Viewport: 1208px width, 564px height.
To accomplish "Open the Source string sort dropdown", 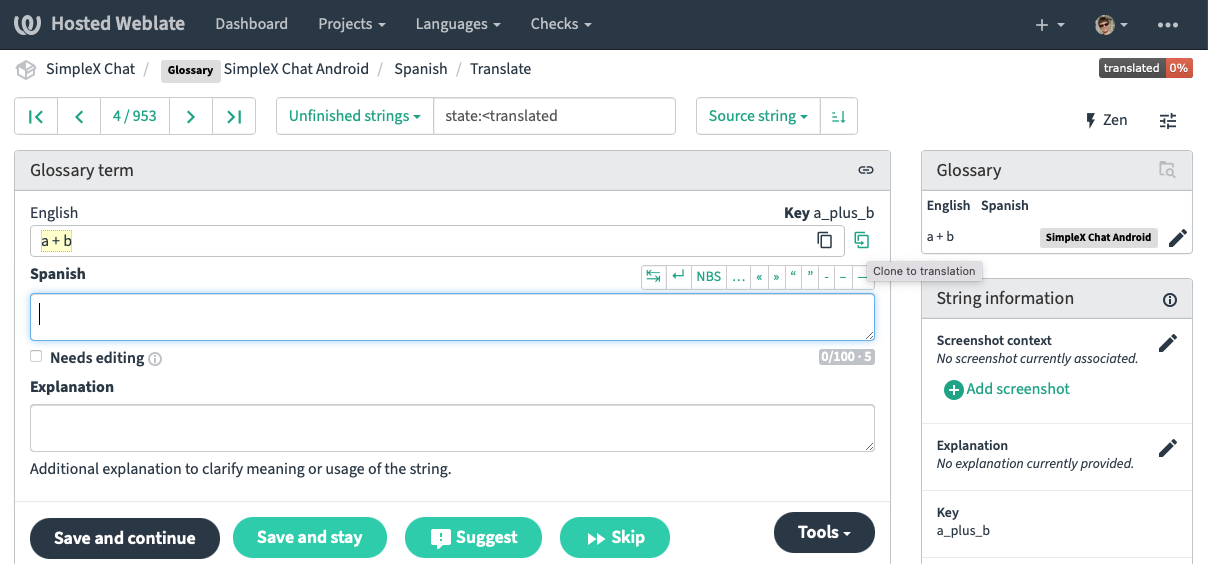I will pos(757,116).
